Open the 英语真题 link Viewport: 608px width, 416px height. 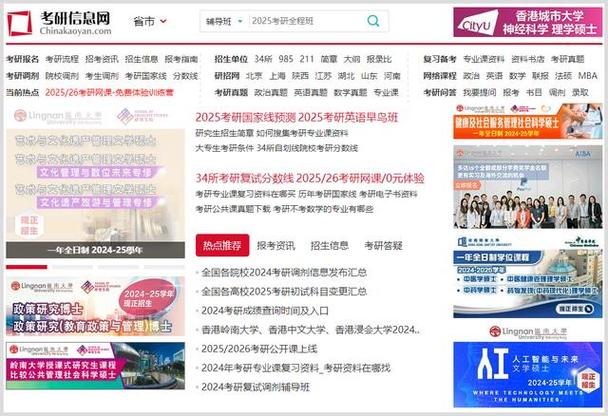point(311,92)
